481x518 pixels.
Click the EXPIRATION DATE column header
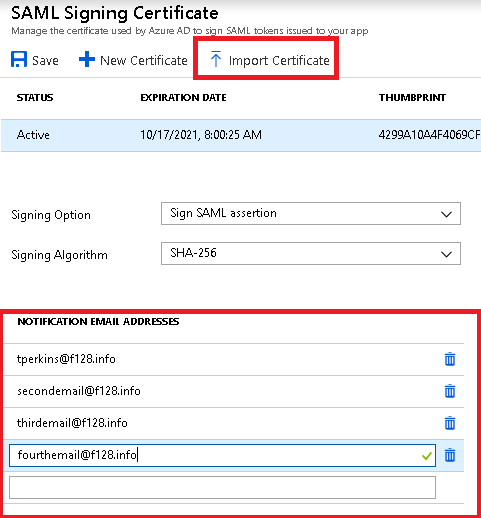pos(183,97)
